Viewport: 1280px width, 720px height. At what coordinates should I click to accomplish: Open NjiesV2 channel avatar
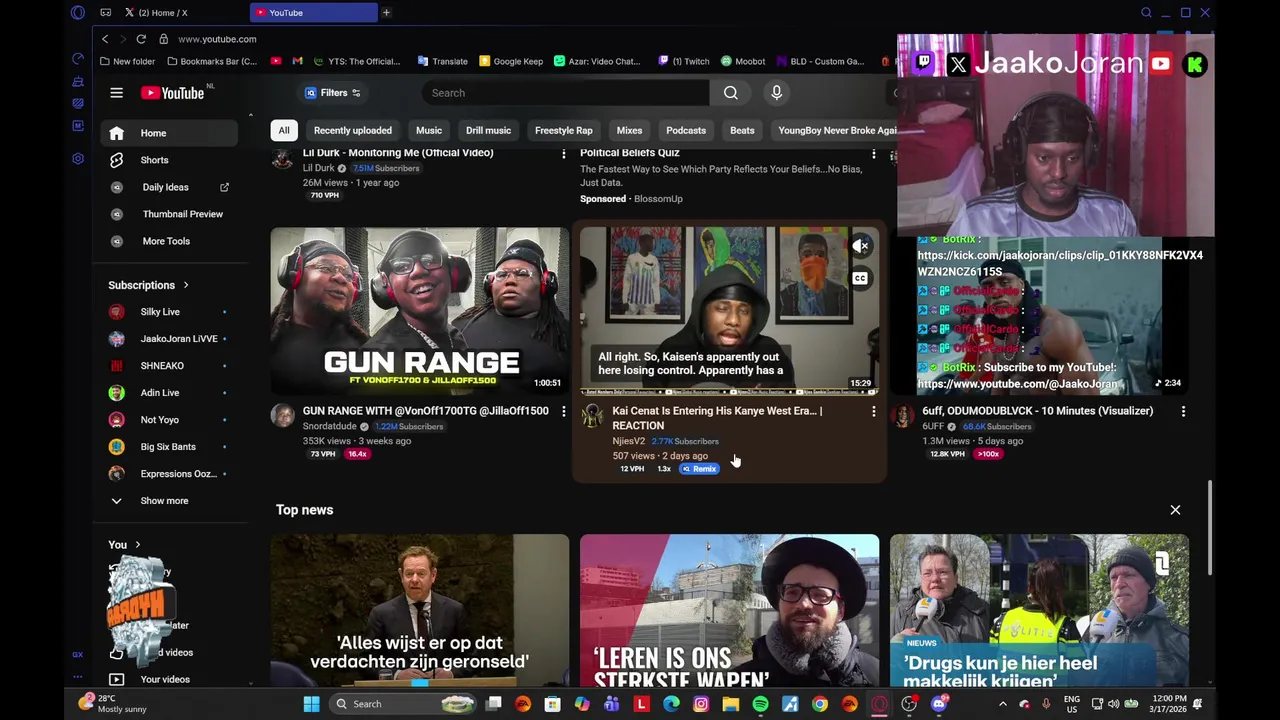click(593, 416)
